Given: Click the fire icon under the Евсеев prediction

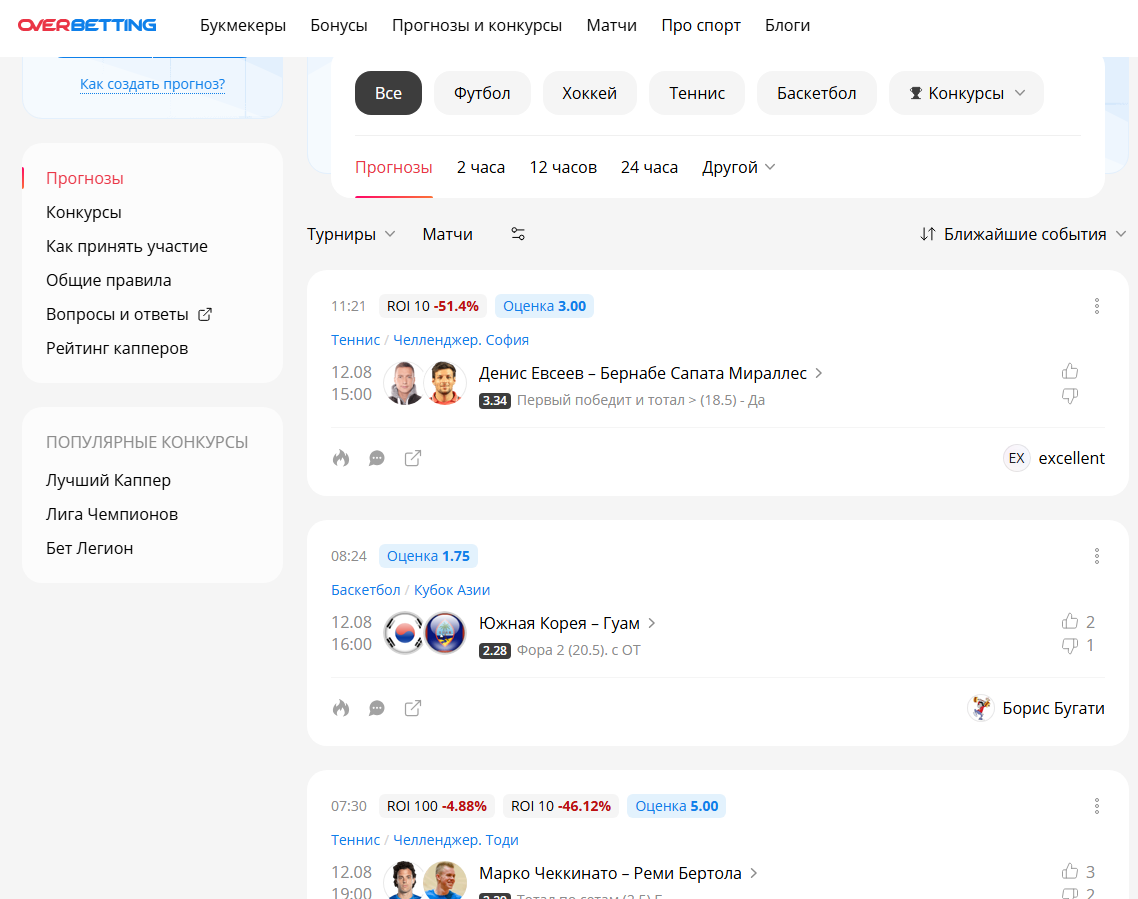Looking at the screenshot, I should (341, 457).
